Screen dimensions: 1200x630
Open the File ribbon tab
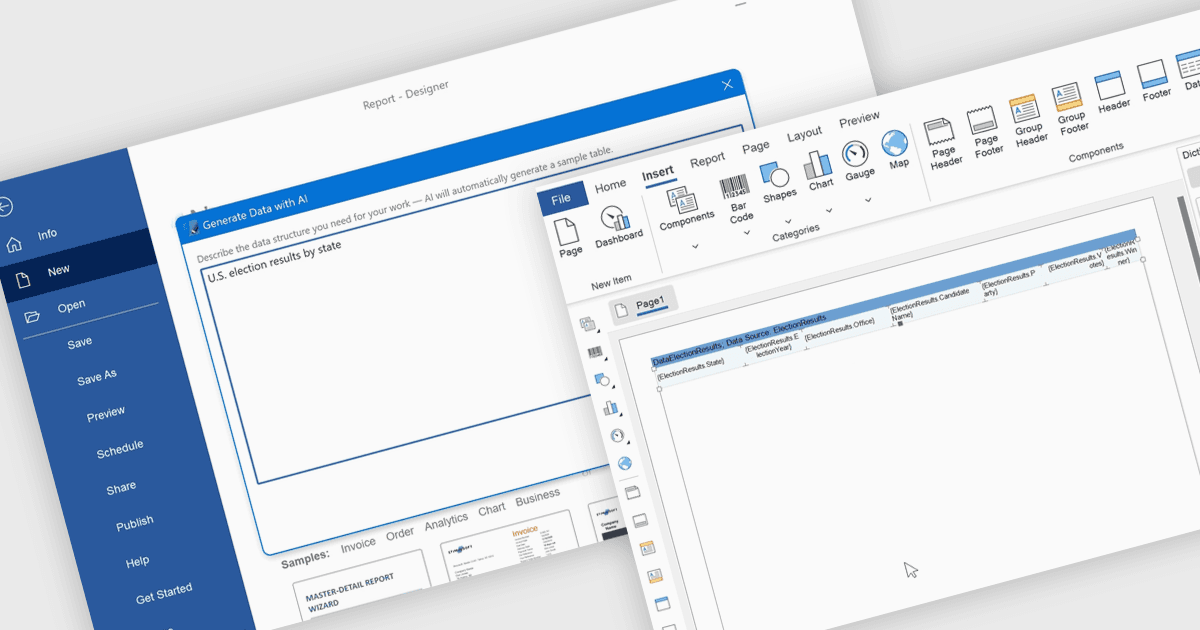tap(561, 198)
